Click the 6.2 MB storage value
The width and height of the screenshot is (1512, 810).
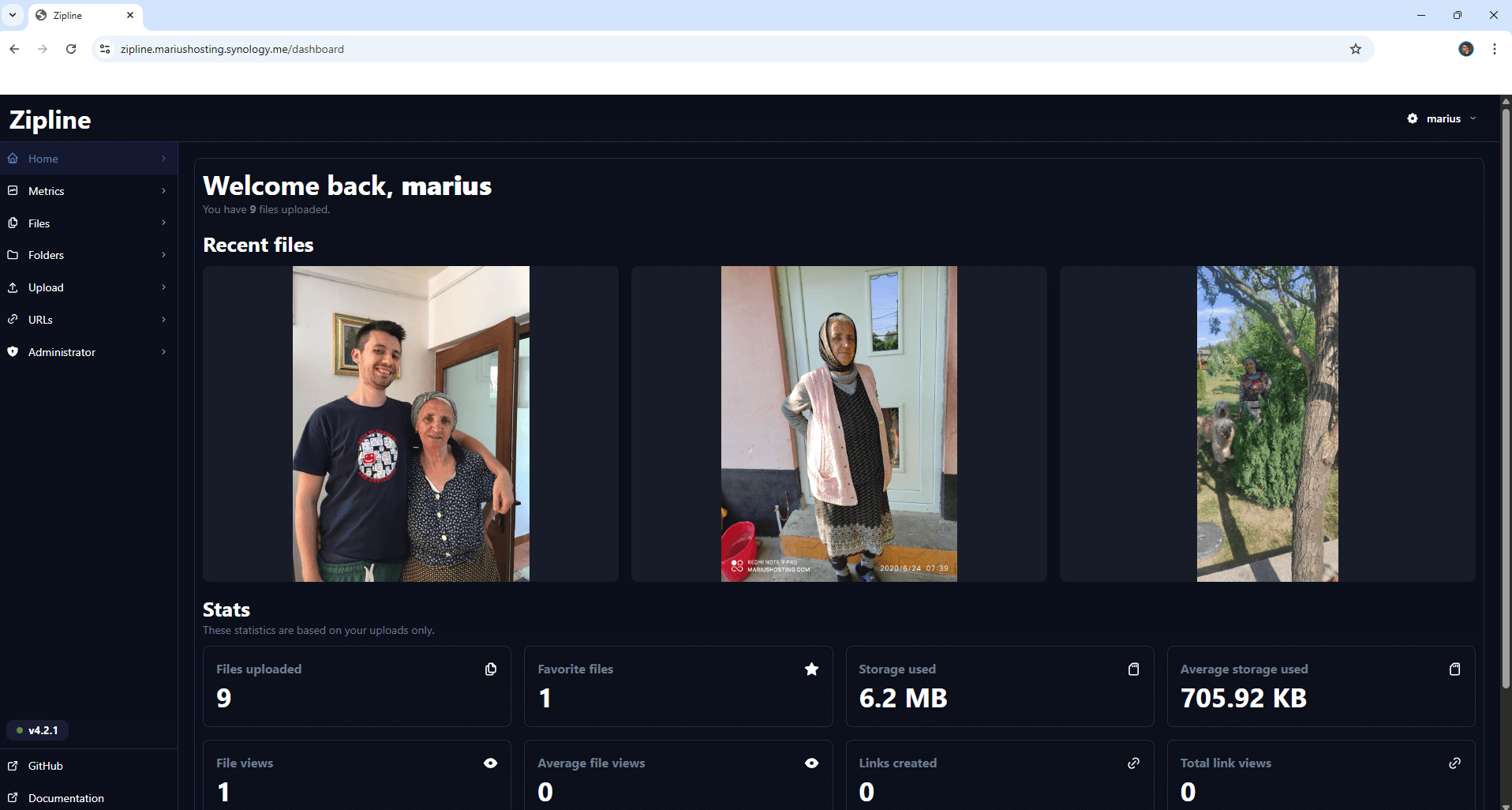click(903, 699)
